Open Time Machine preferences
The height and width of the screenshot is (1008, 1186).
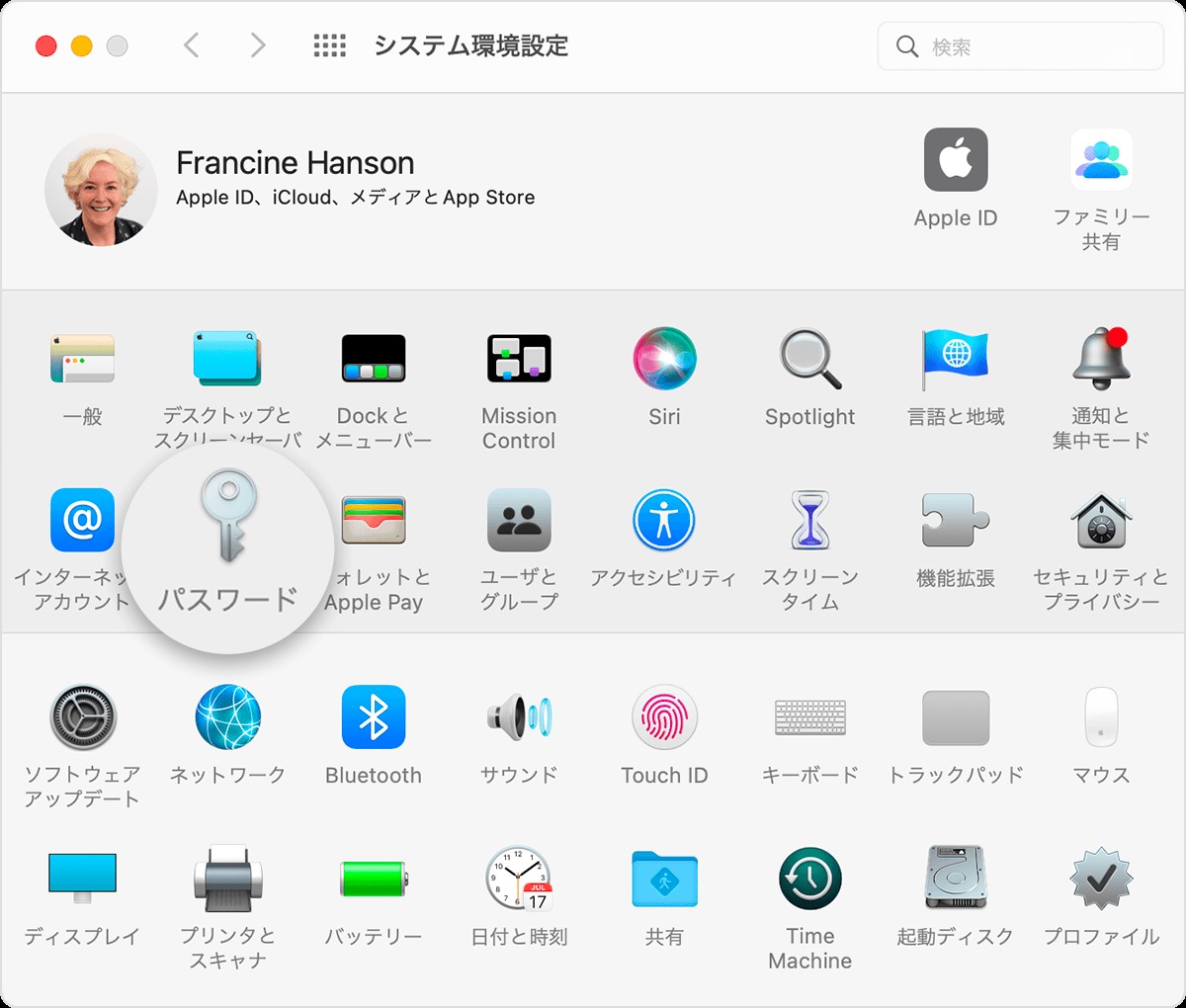(810, 879)
